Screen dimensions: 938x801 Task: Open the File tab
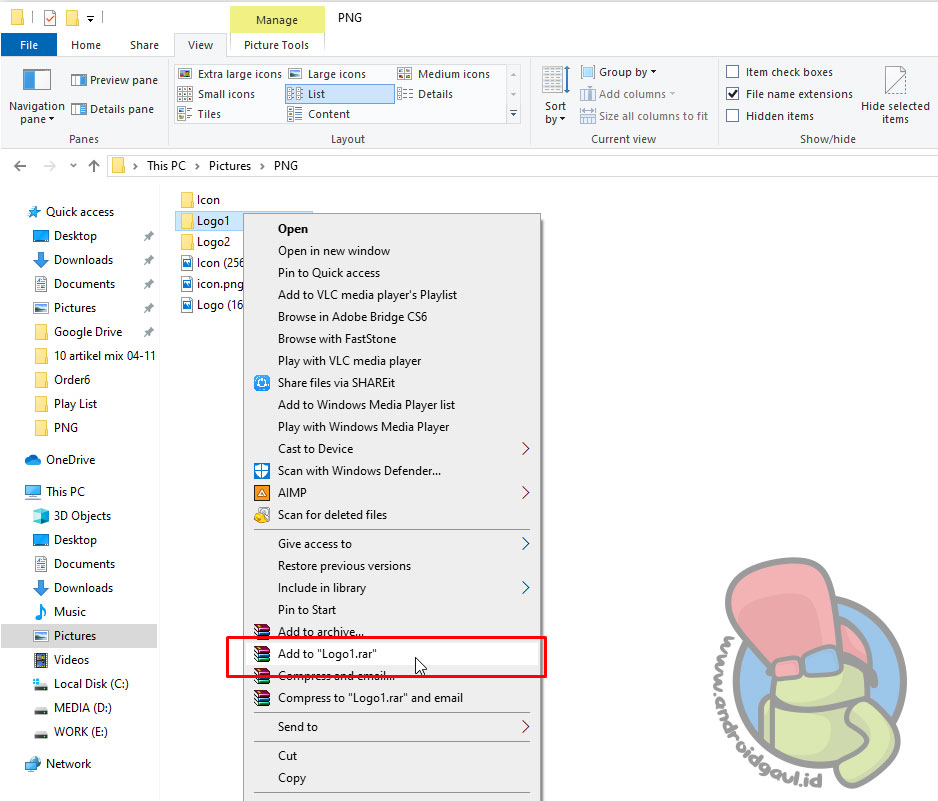coord(29,45)
